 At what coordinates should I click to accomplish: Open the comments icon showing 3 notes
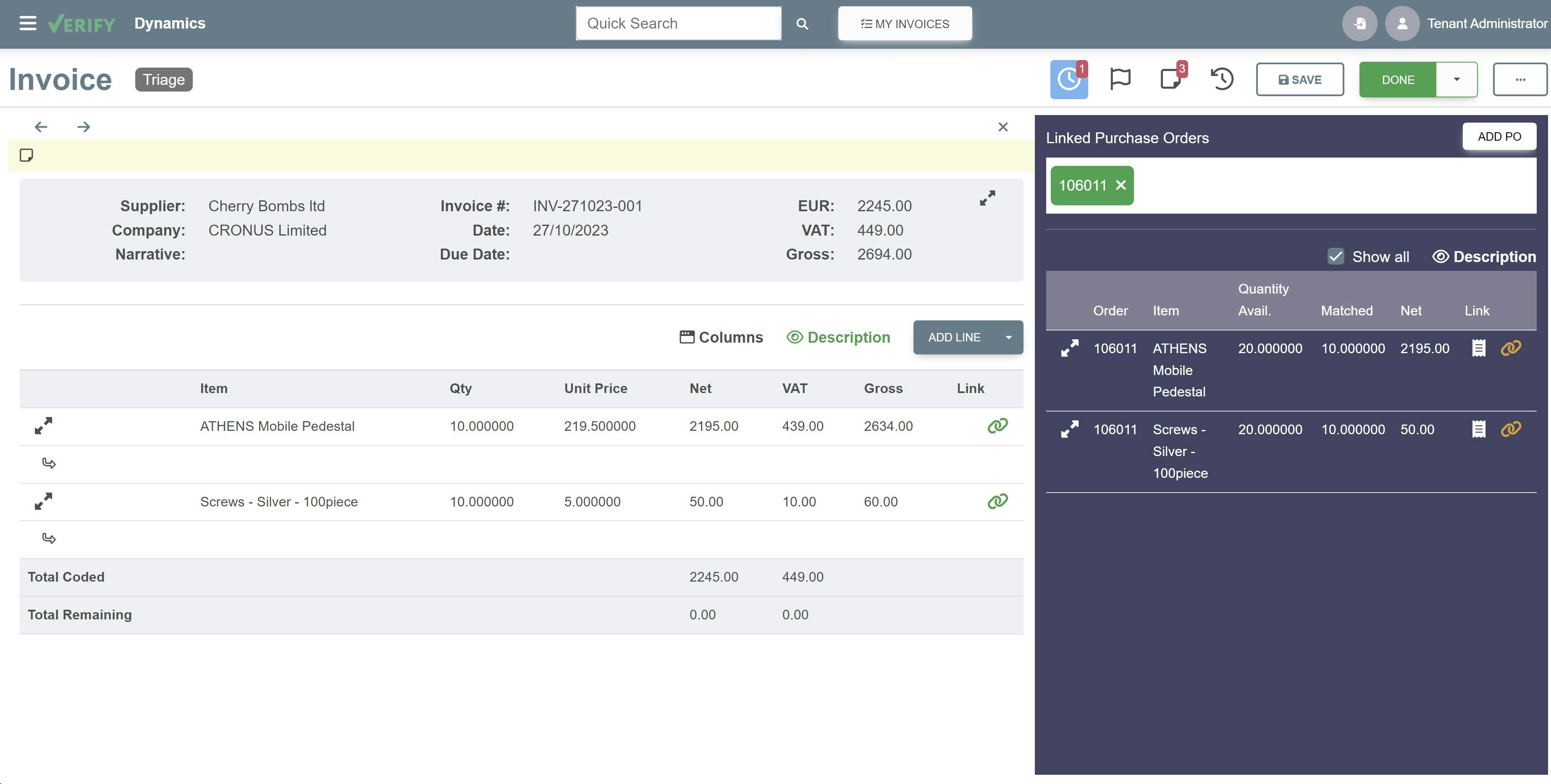click(x=1170, y=79)
